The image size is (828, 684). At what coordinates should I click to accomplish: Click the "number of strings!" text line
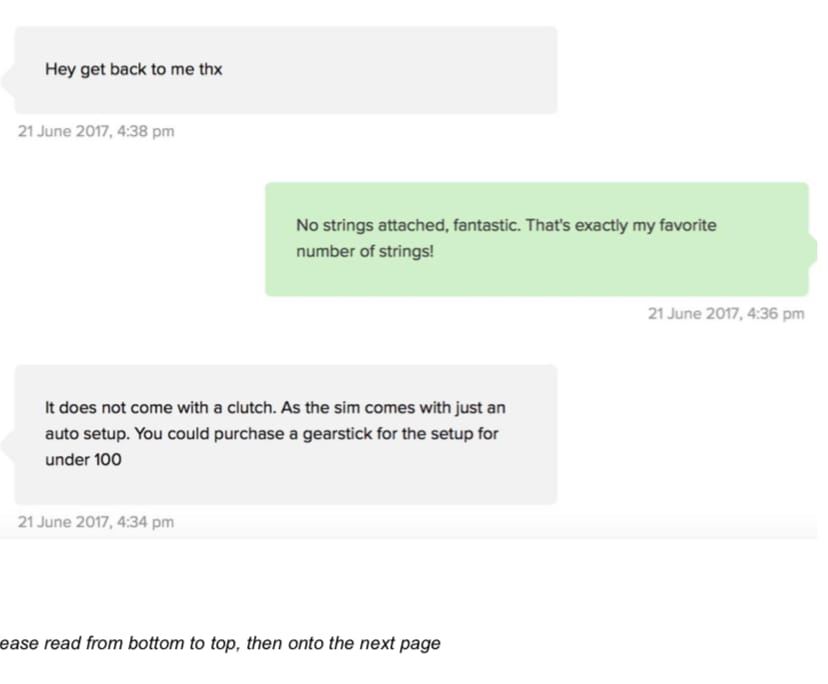tap(365, 252)
